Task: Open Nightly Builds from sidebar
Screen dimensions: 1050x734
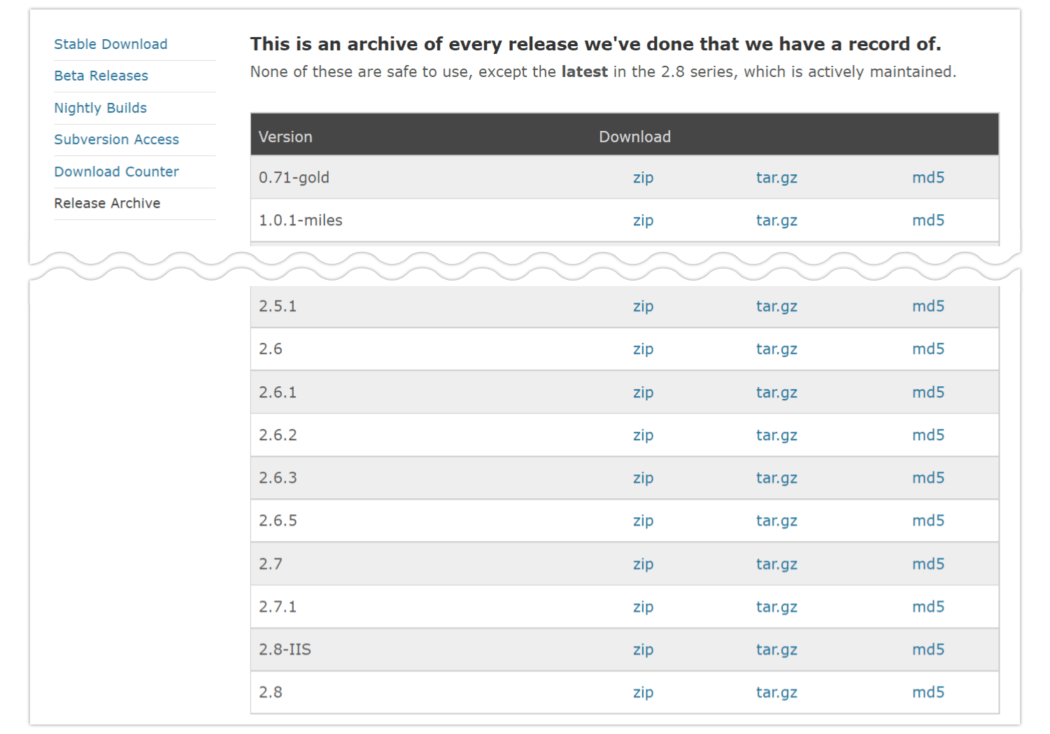Action: point(100,108)
